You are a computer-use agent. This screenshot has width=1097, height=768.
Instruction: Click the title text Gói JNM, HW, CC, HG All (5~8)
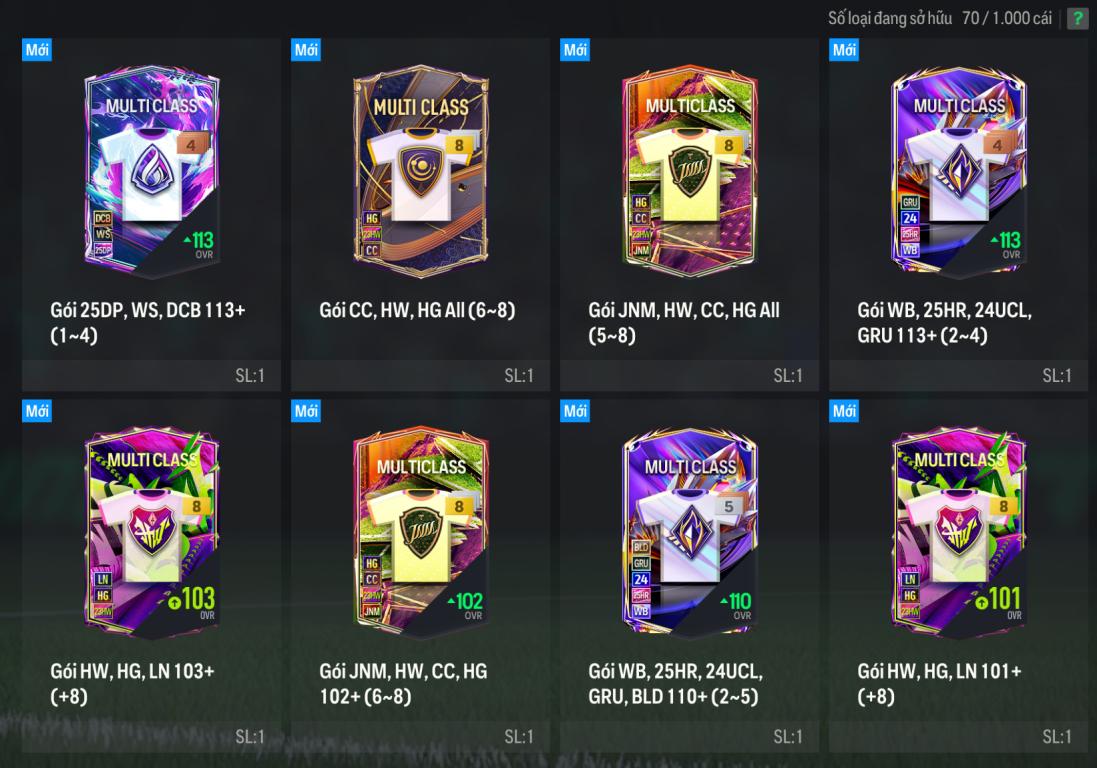684,322
